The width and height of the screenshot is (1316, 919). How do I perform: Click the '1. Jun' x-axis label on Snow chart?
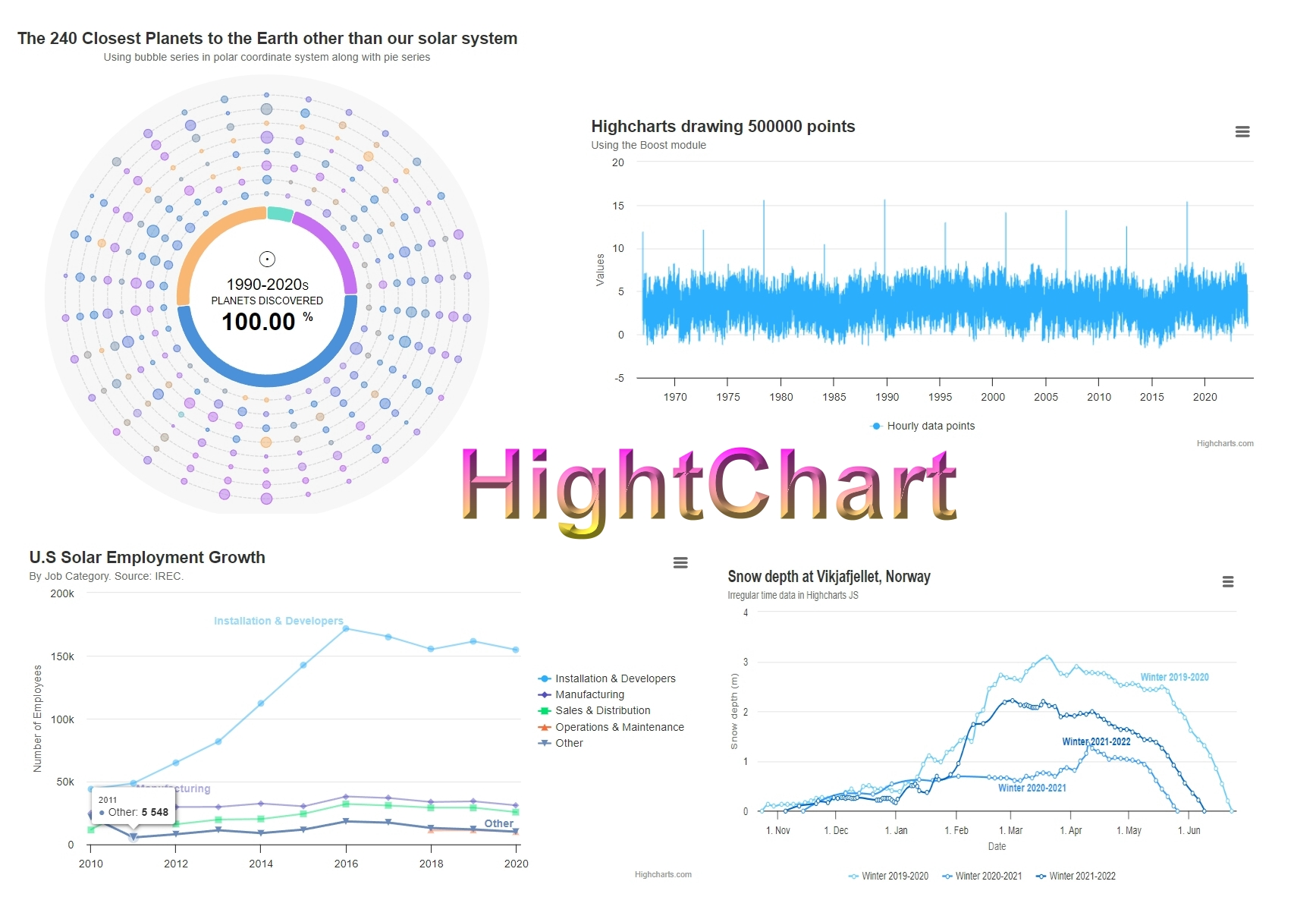[x=1189, y=830]
